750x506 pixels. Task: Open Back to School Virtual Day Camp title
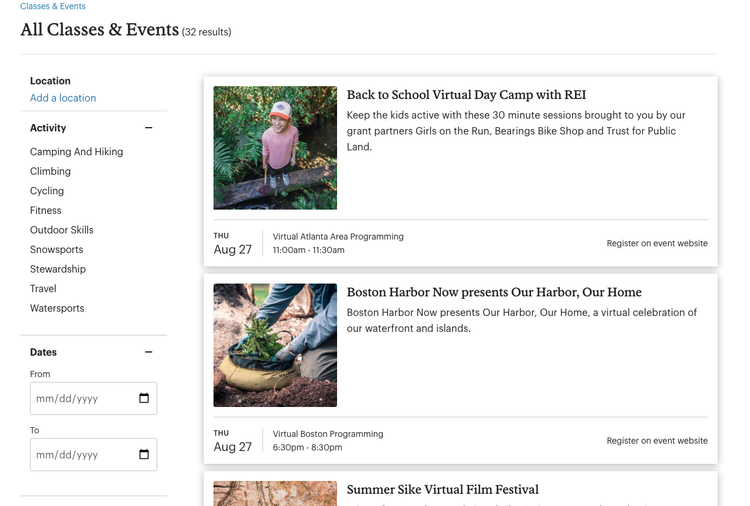466,95
